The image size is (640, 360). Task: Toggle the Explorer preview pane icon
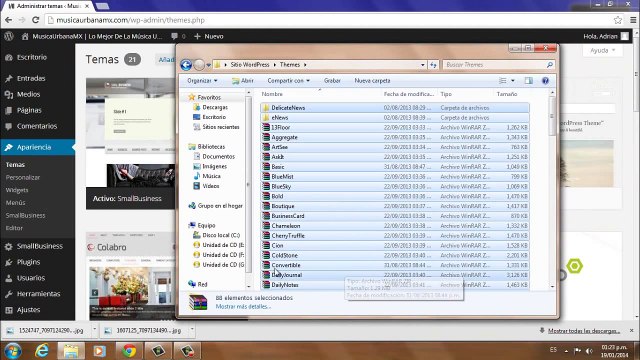[x=529, y=81]
